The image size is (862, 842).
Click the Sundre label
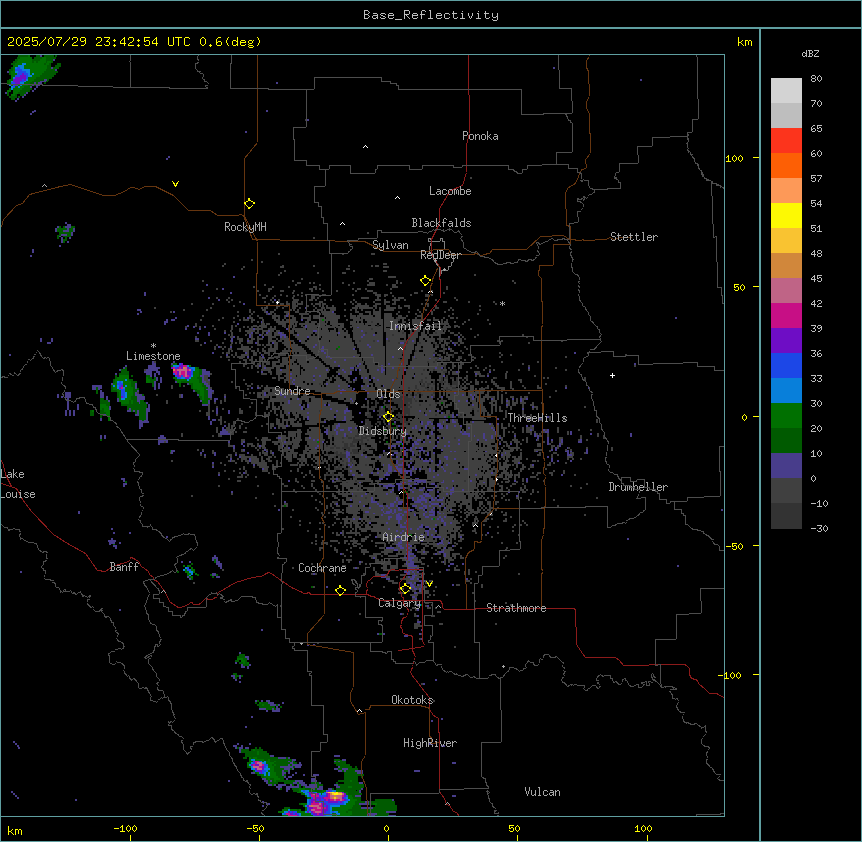point(292,391)
